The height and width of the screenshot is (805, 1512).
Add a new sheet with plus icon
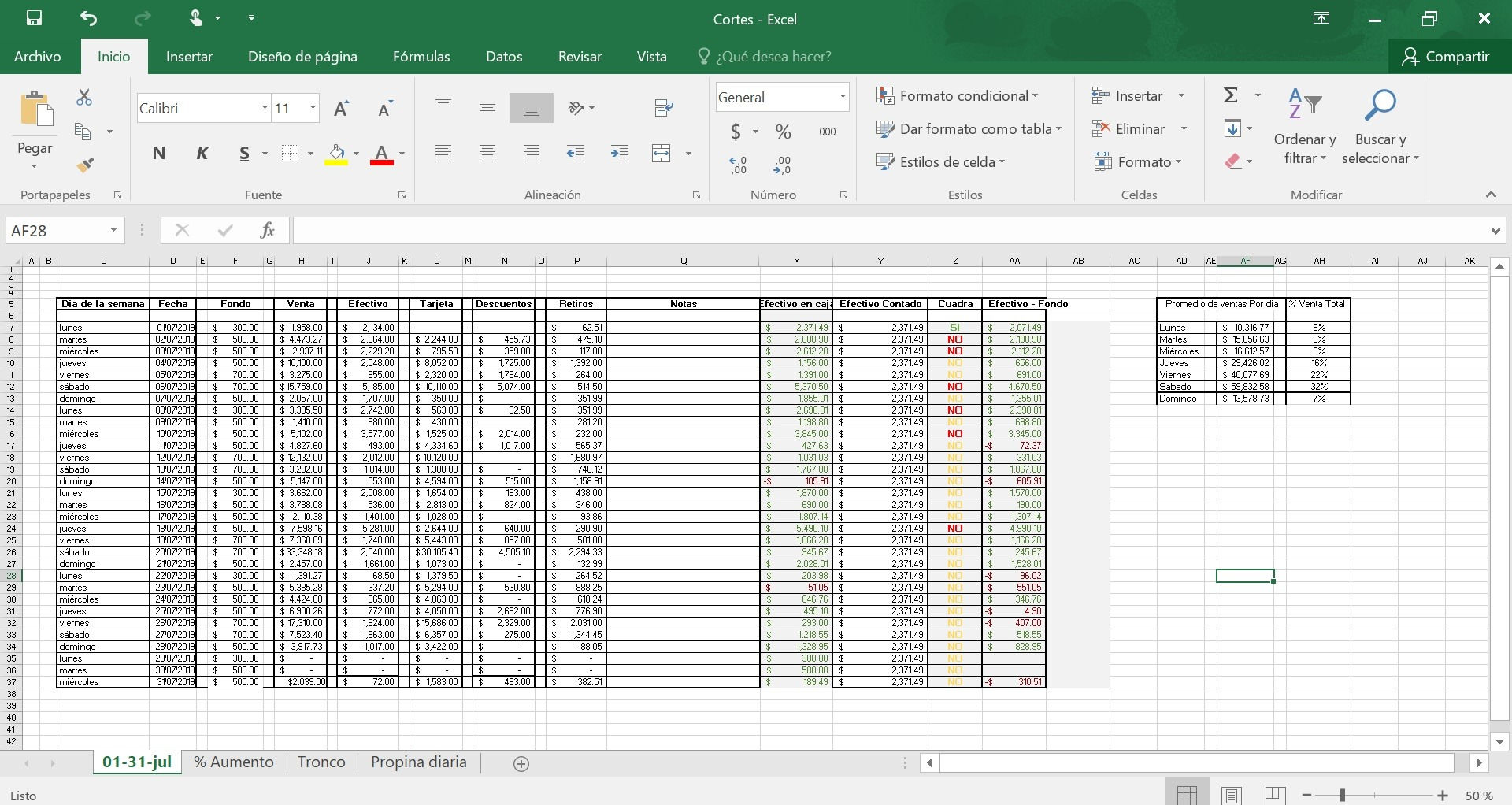[x=521, y=763]
